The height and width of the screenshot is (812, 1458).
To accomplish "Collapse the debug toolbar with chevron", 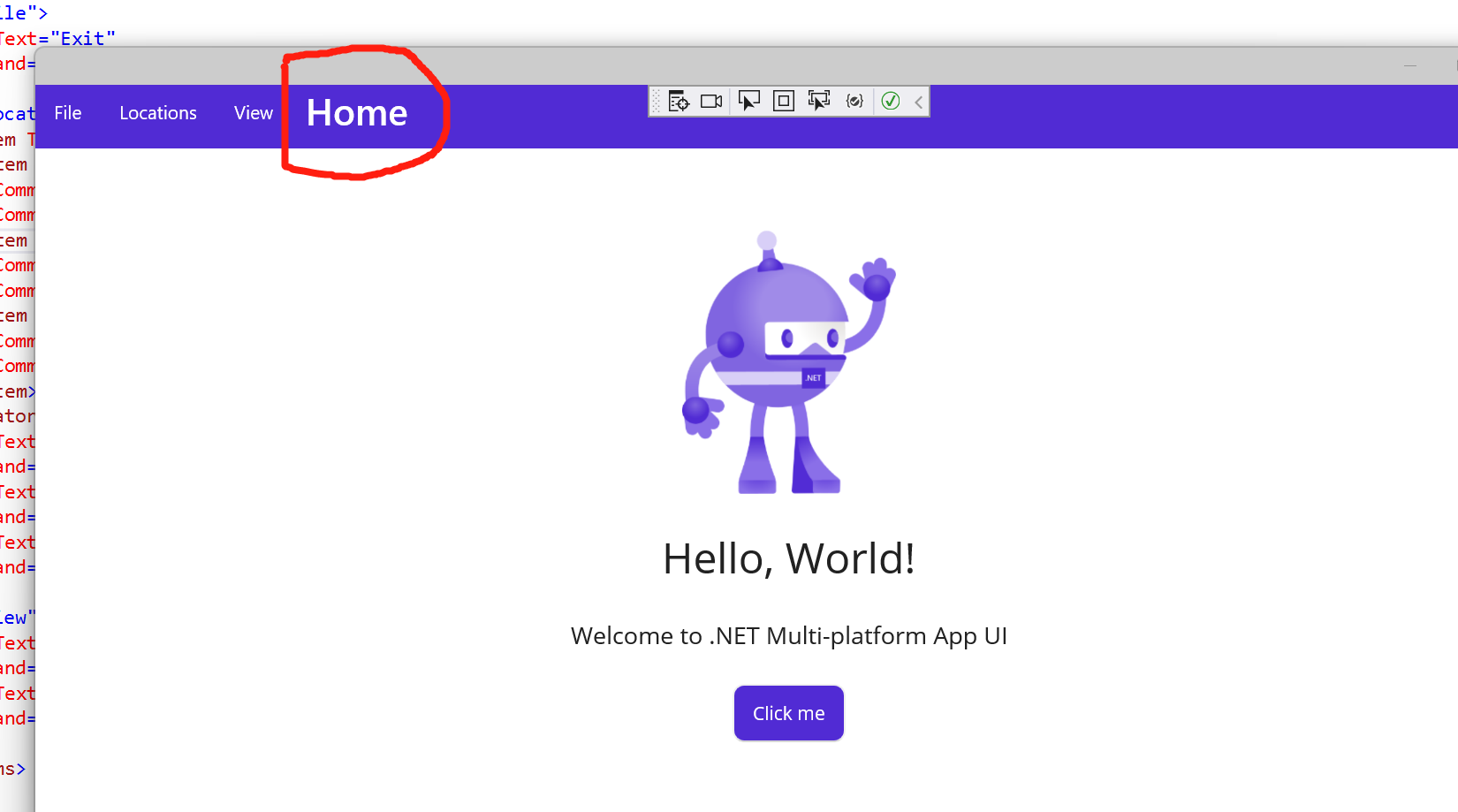I will [919, 102].
